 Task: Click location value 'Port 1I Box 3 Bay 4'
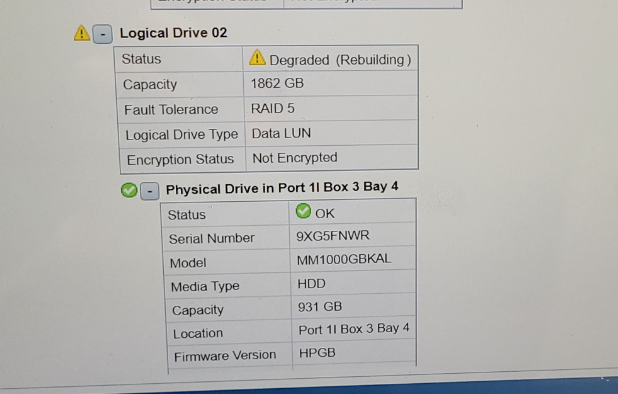pos(354,329)
